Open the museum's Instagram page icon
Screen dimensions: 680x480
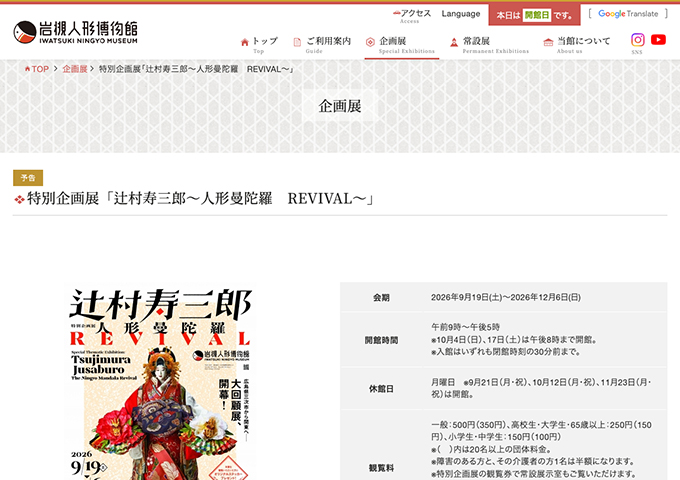pyautogui.click(x=638, y=40)
